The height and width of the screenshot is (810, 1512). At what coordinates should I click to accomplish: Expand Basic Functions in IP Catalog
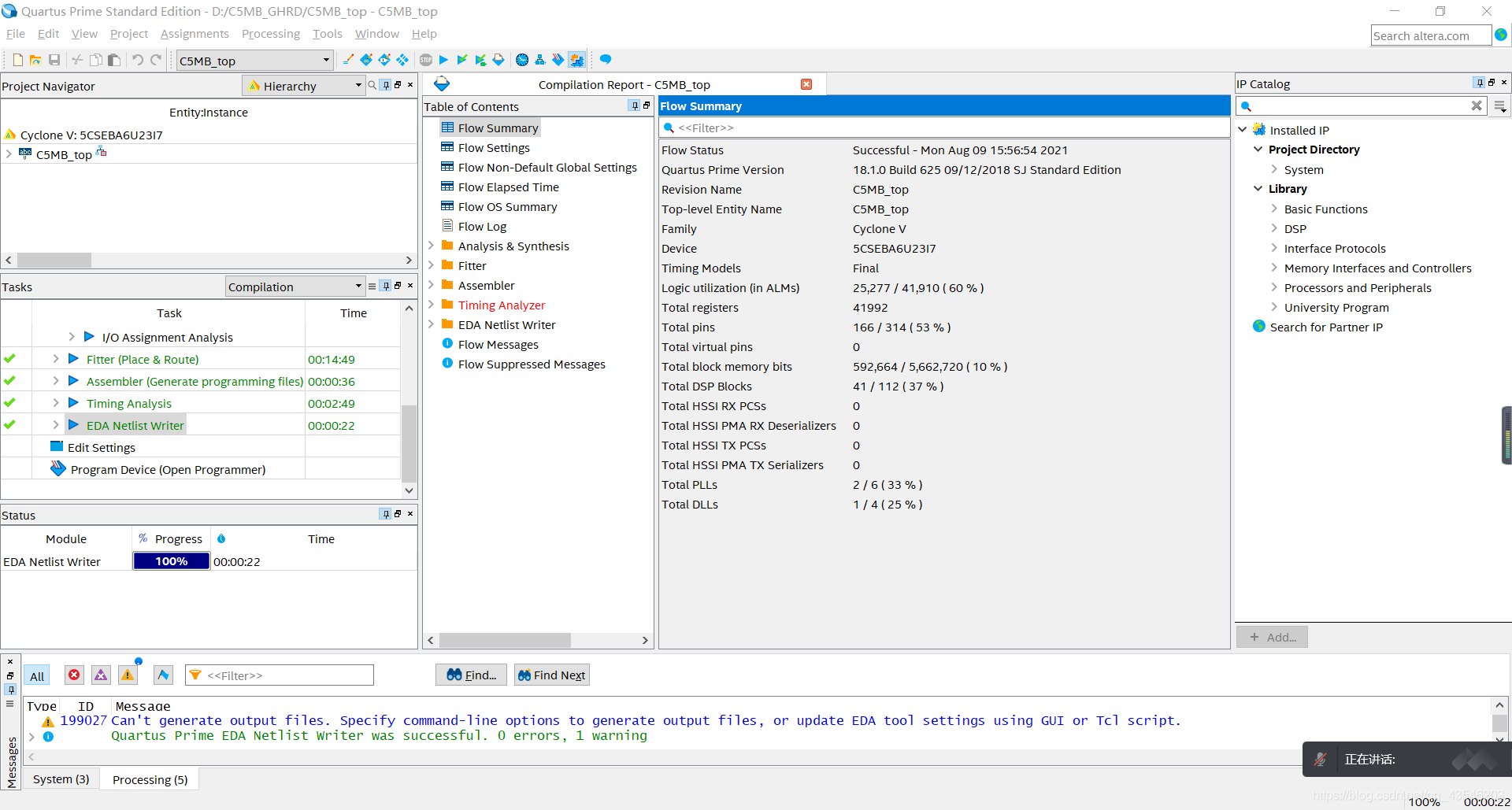coord(1273,209)
